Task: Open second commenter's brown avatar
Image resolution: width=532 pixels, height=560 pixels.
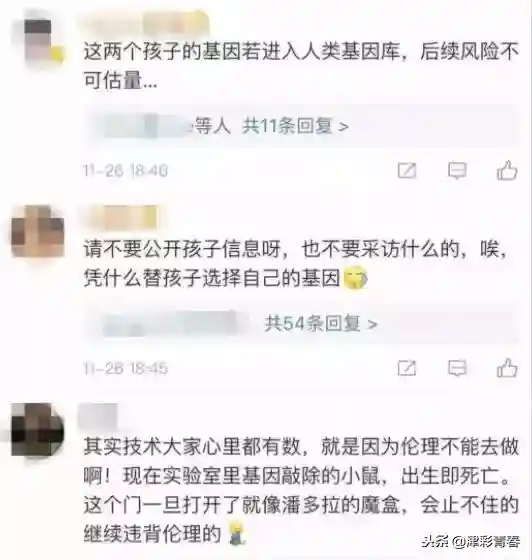Action: (x=38, y=231)
